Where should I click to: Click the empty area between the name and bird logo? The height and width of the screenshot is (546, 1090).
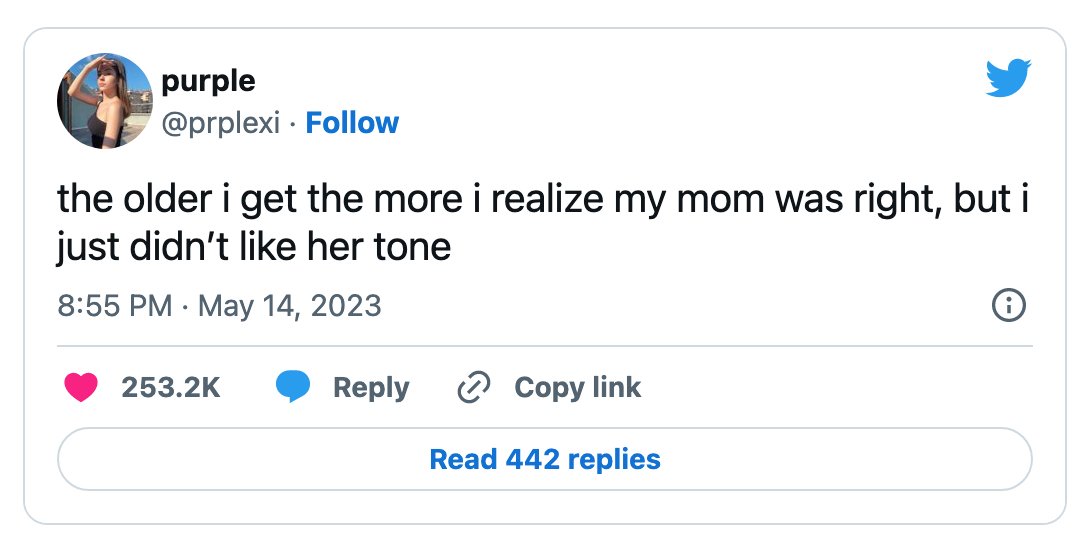(688, 97)
